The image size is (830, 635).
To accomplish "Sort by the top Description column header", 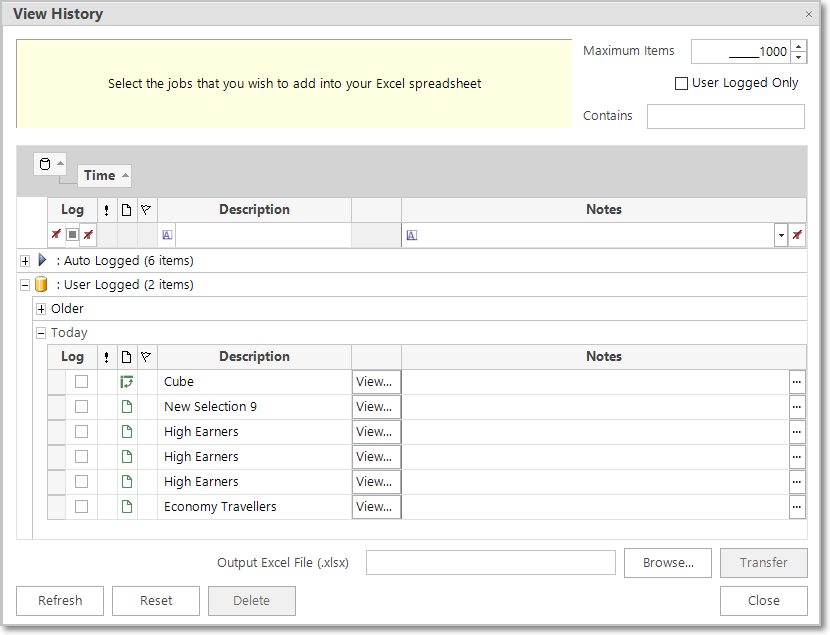I will pos(254,210).
